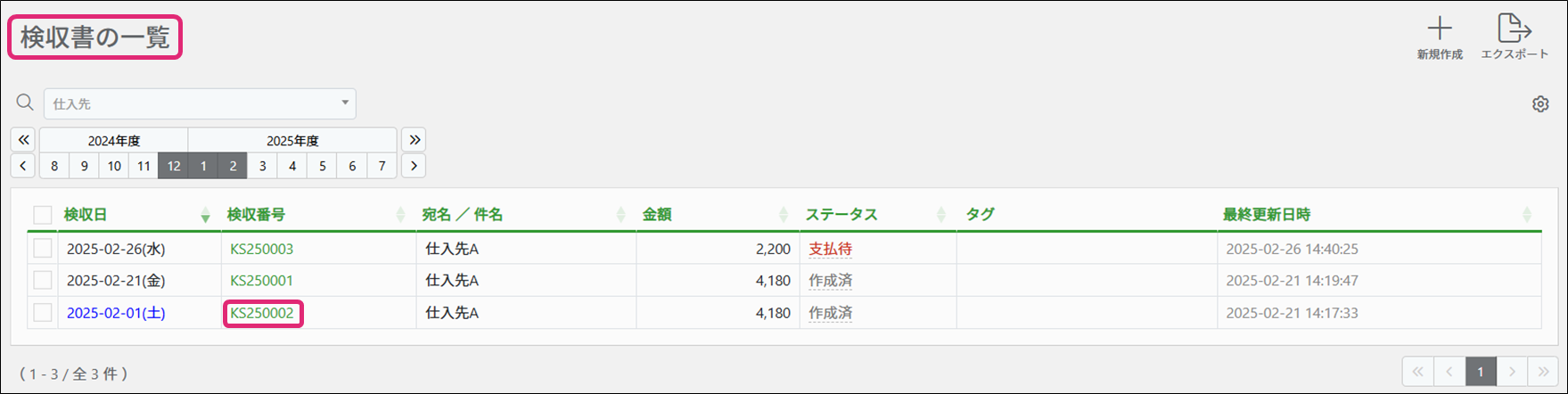Open the settings gear icon
The image size is (1568, 394).
pyautogui.click(x=1540, y=104)
